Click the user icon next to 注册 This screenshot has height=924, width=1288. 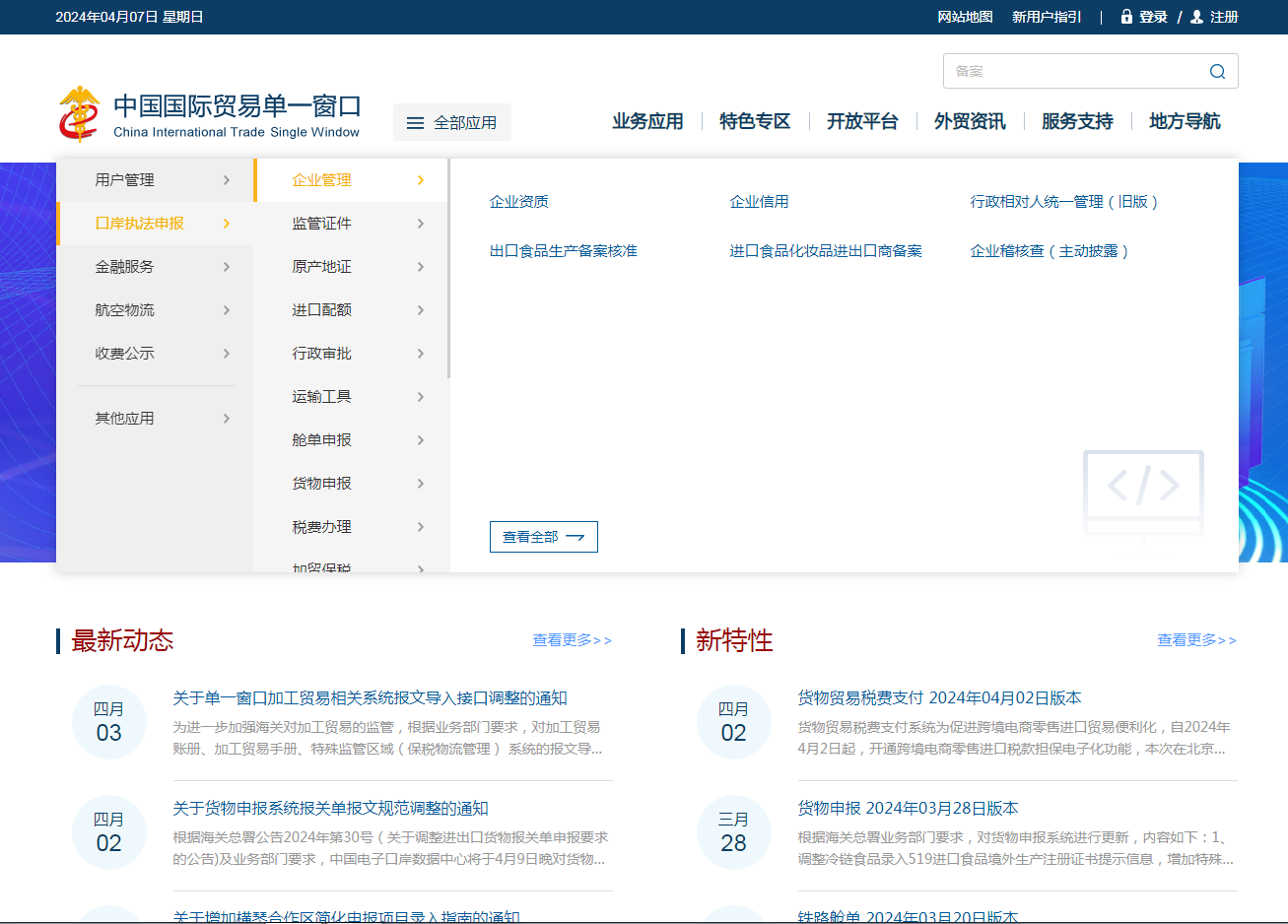coord(1196,17)
